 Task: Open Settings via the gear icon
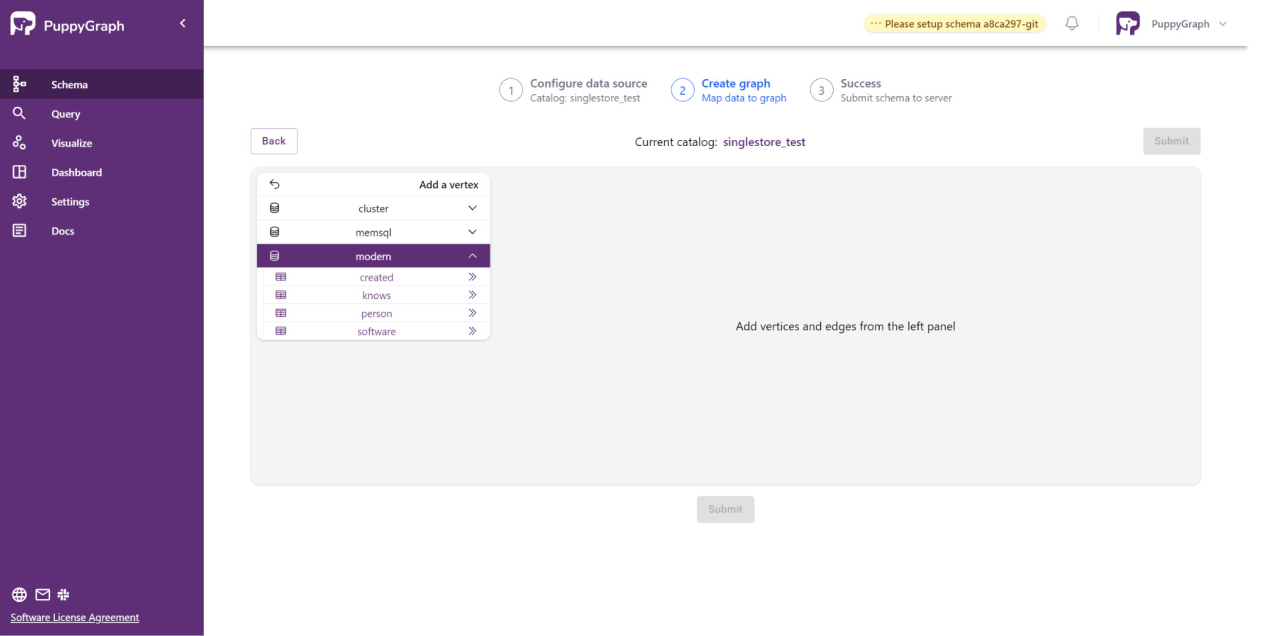[x=18, y=201]
